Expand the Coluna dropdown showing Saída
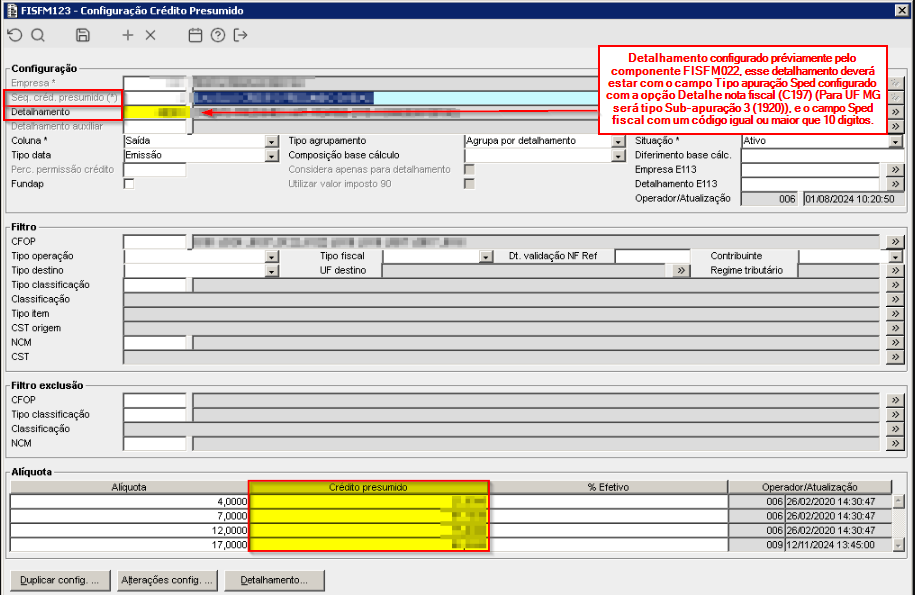This screenshot has width=915, height=595. click(x=272, y=141)
